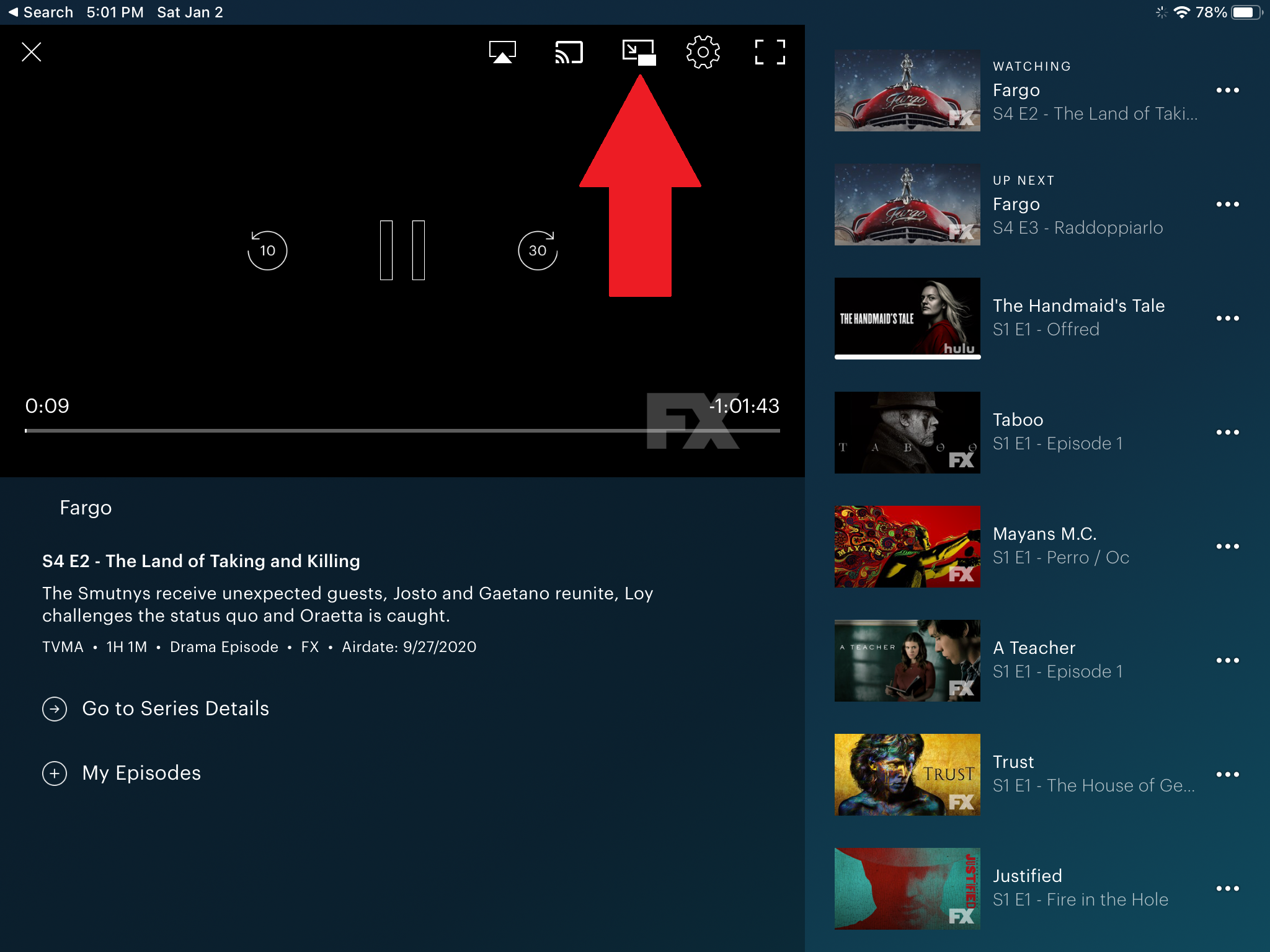
Task: Select the Watching Fargo thumbnail
Action: point(907,90)
